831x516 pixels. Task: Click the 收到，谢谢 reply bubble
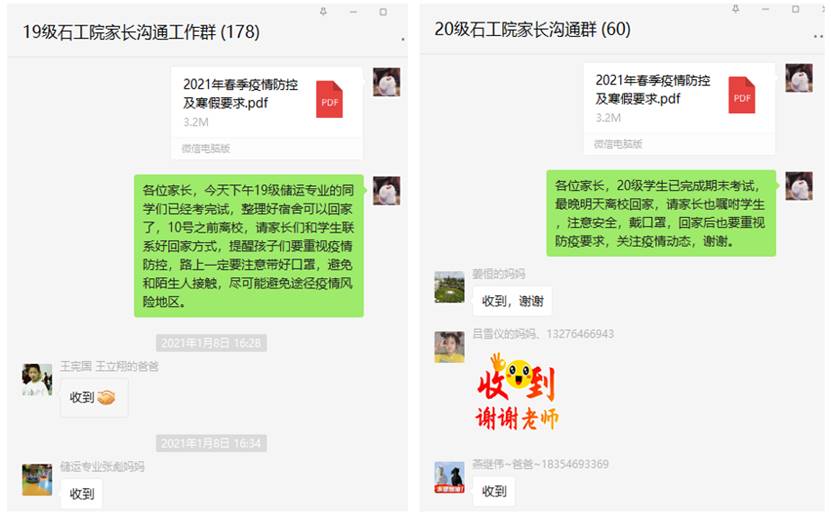pyautogui.click(x=512, y=301)
